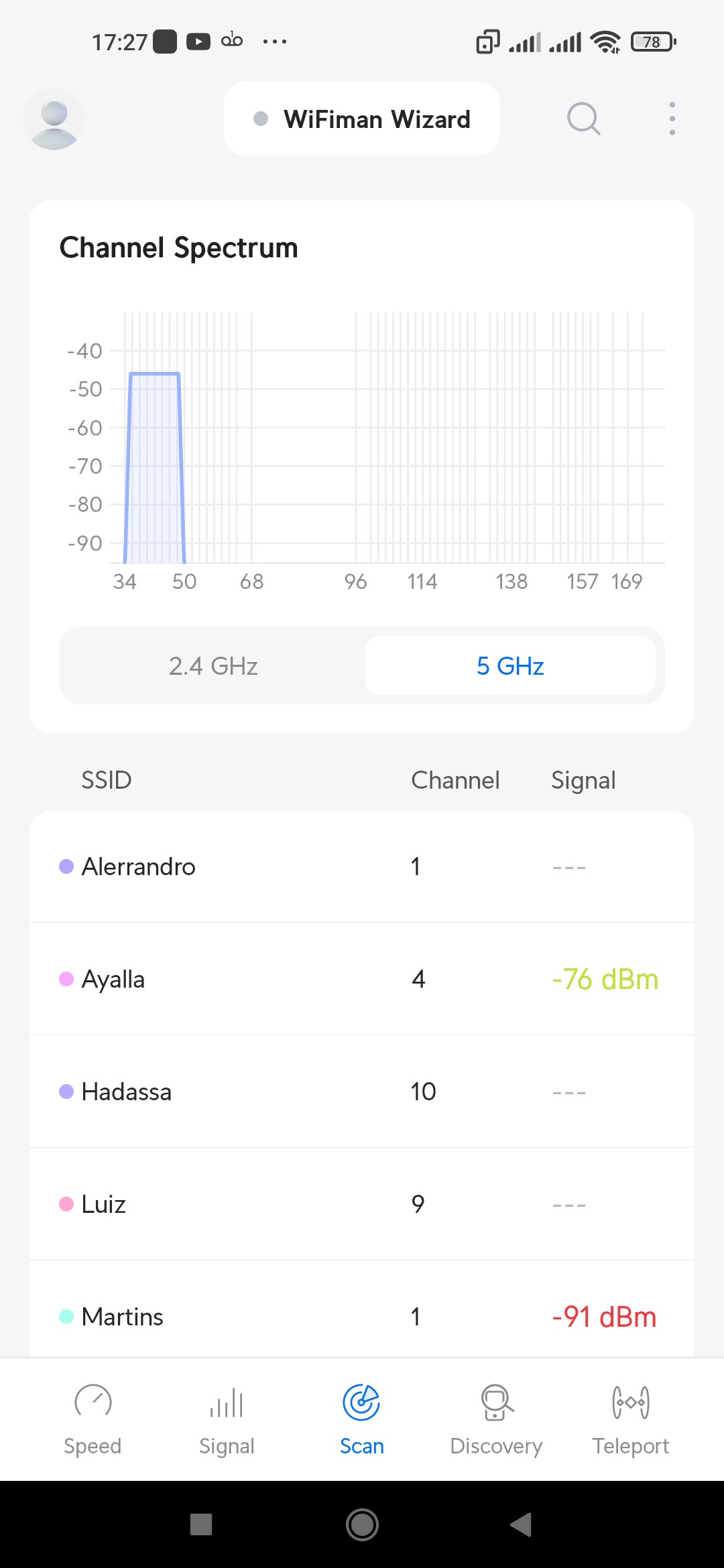Tap the highlighted channel block in spectrum
Screen dimensions: 724x1568
pyautogui.click(x=154, y=468)
